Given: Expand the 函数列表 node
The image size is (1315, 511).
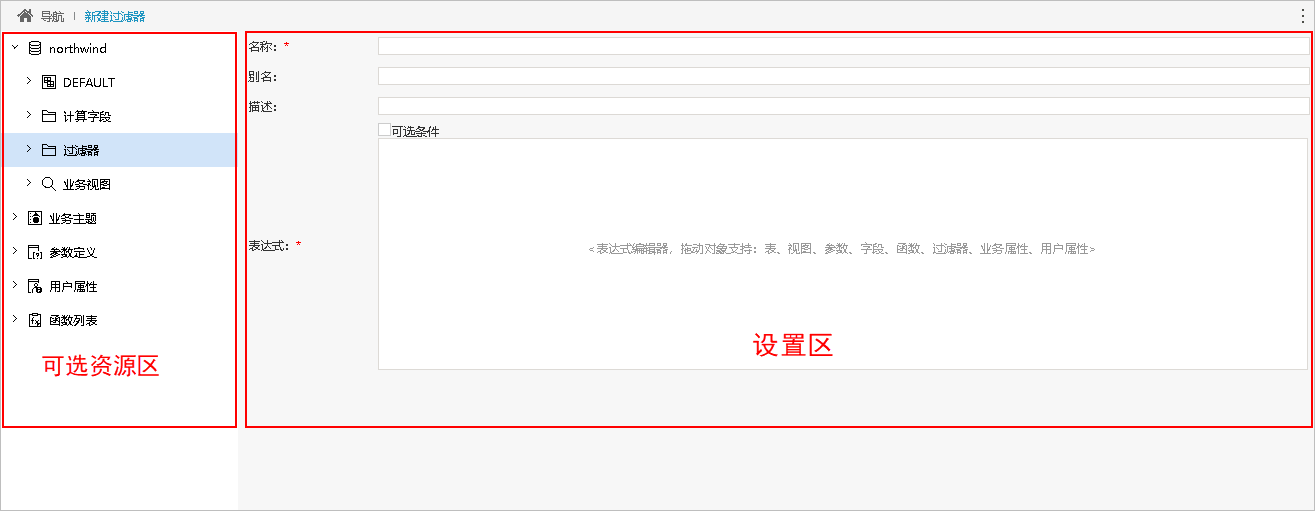Looking at the screenshot, I should click(14, 319).
